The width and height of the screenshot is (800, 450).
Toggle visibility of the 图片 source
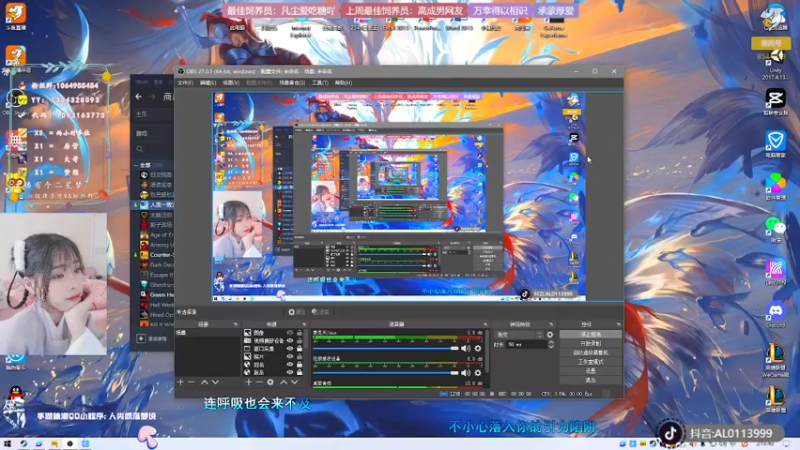click(x=290, y=357)
